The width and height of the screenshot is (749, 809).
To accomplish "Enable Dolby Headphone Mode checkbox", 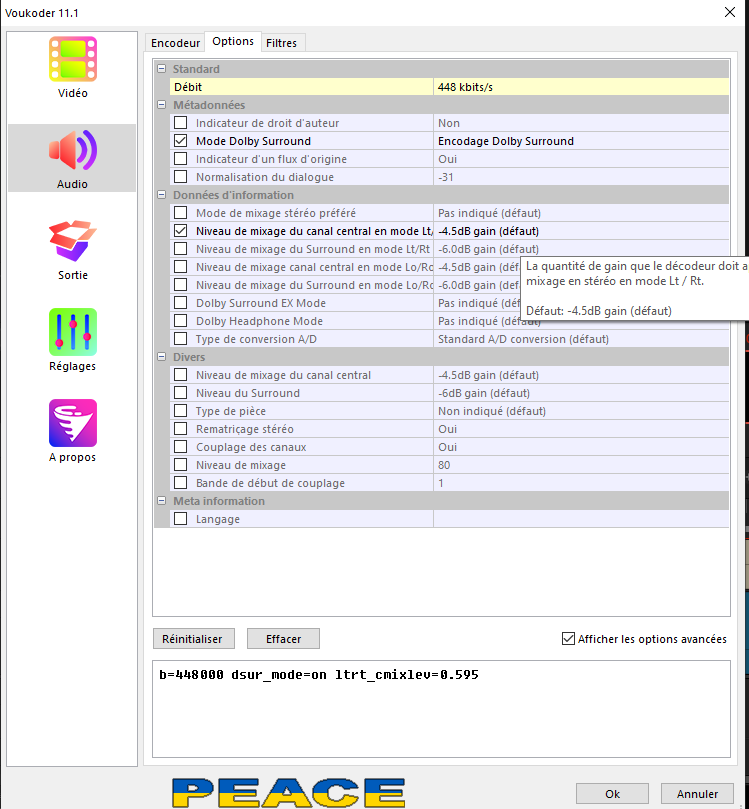I will [181, 321].
